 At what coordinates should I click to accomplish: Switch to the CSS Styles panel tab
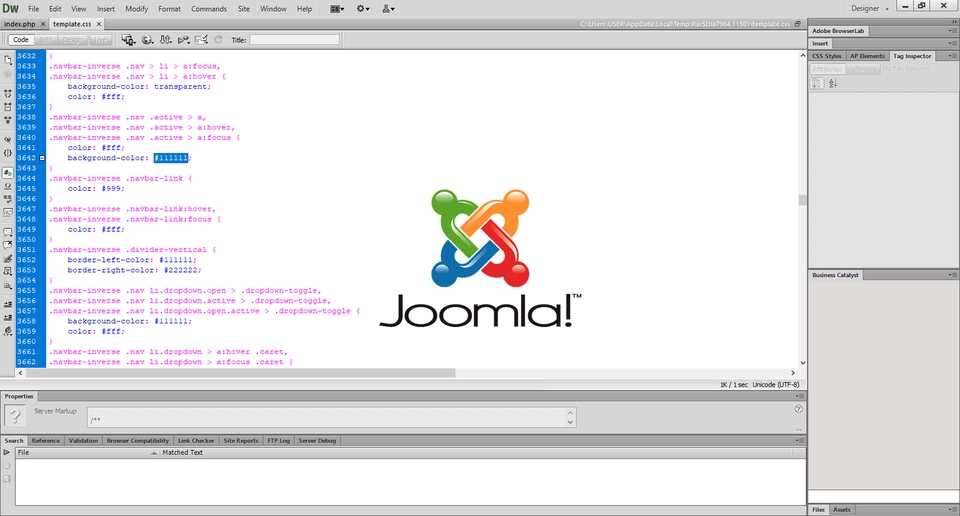click(x=827, y=56)
